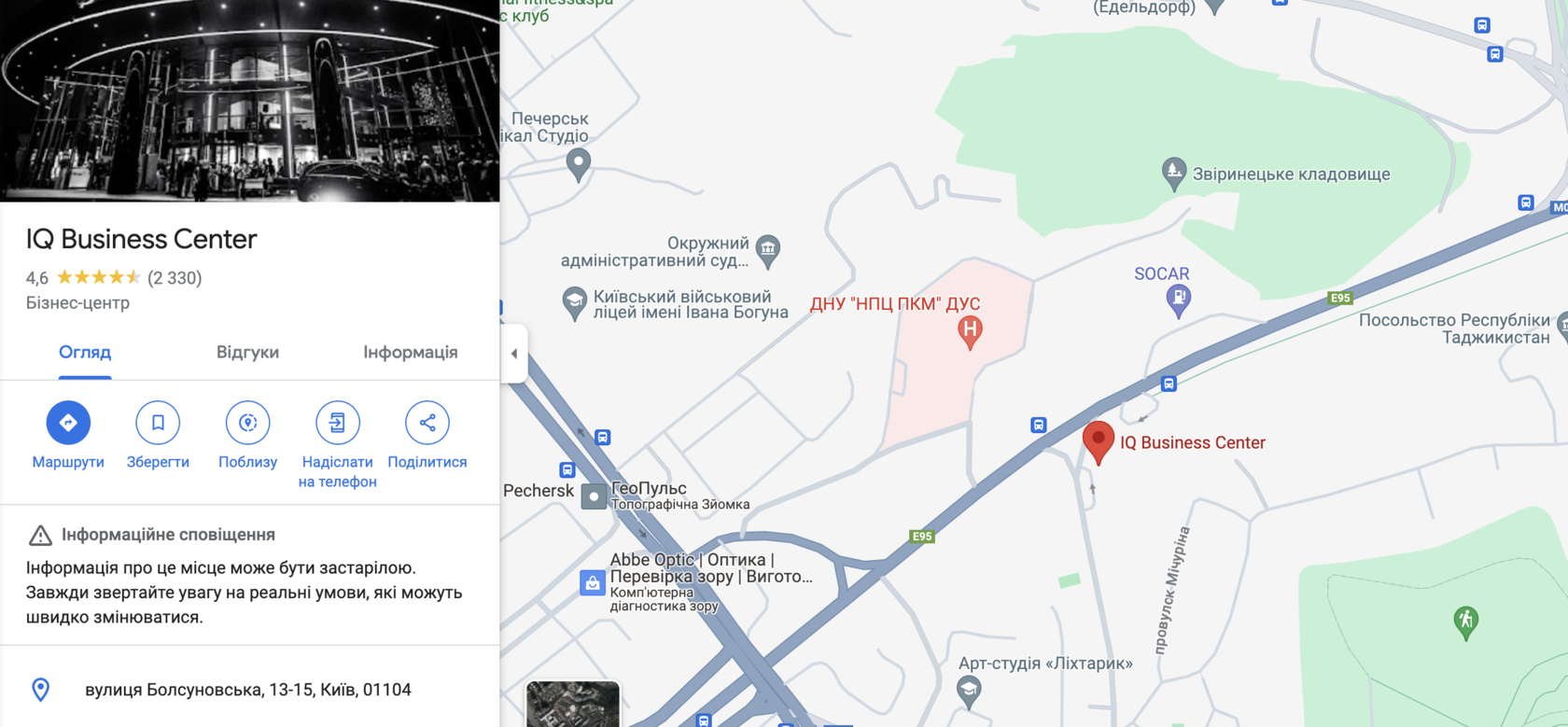1568x727 pixels.
Task: Save place with Зберегти bookmark icon
Action: tap(158, 423)
